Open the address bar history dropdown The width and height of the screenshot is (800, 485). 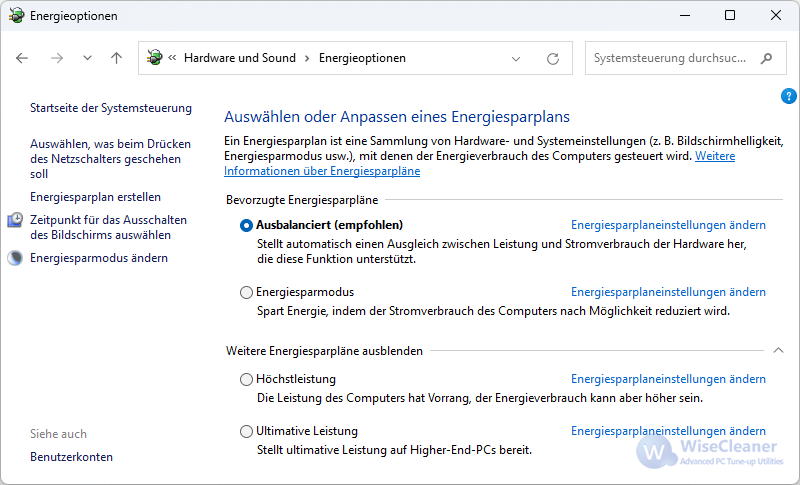pyautogui.click(x=516, y=59)
